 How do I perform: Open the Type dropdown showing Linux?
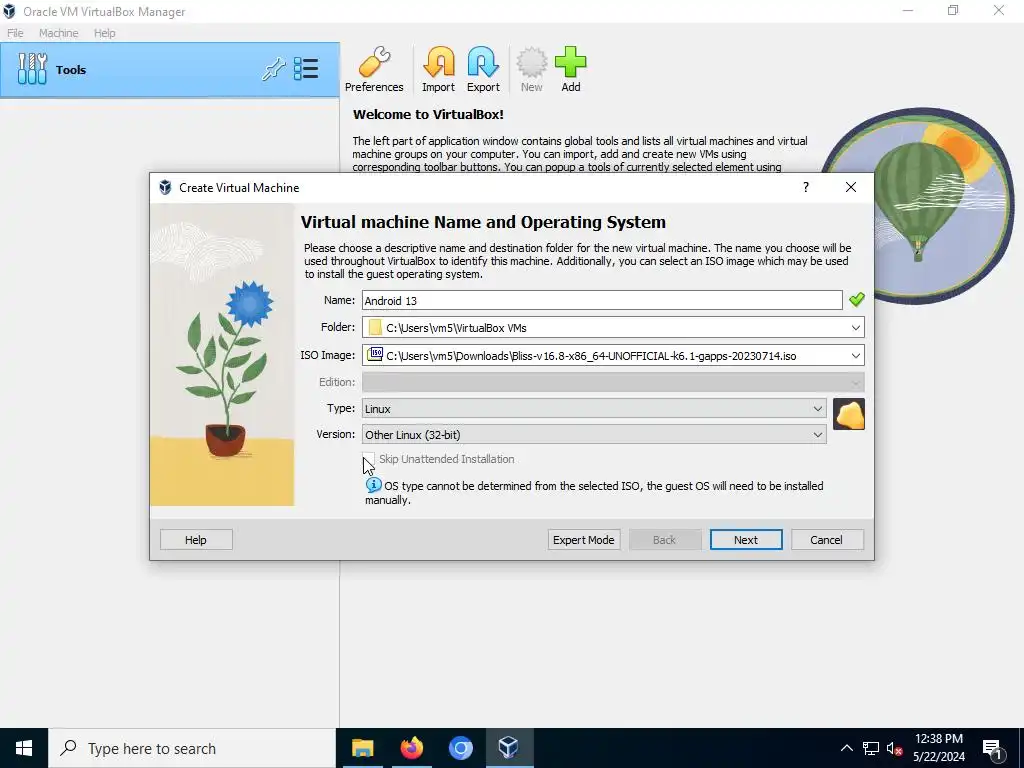[594, 408]
